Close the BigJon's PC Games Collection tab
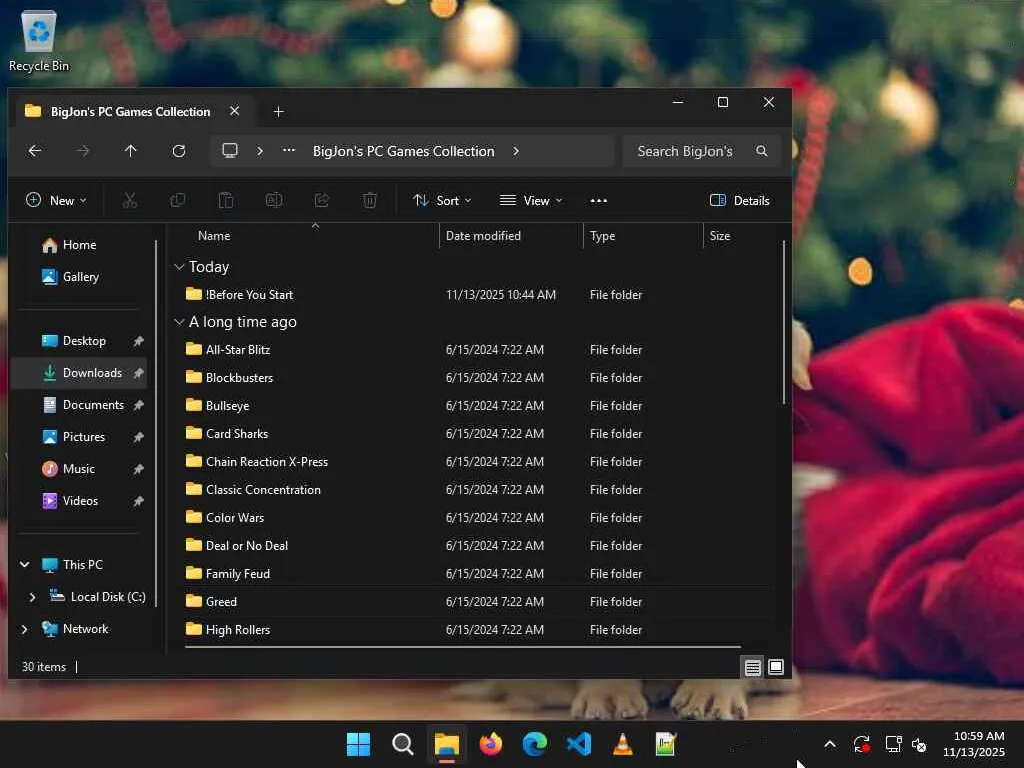 tap(234, 111)
